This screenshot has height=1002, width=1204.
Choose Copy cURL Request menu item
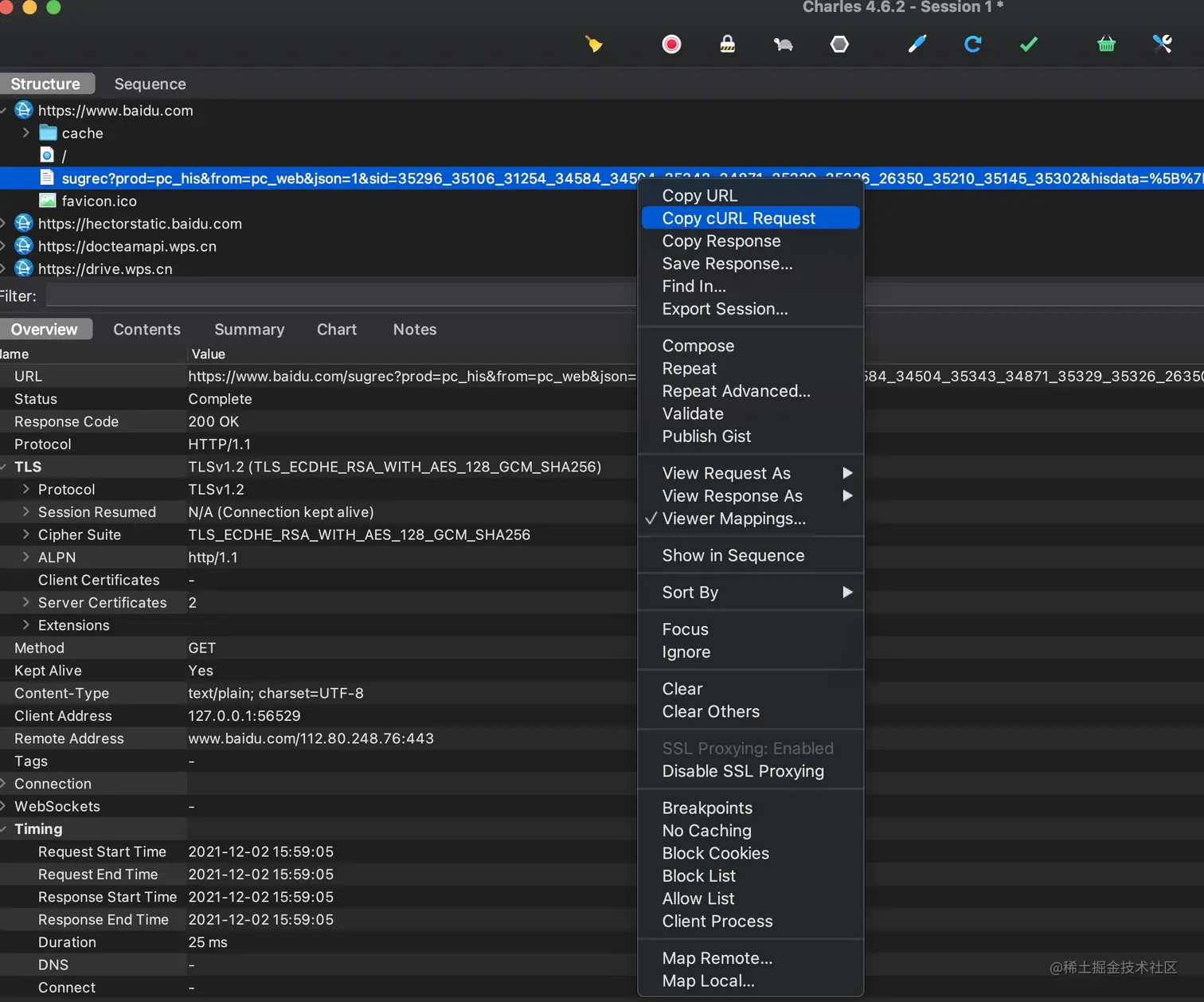tap(750, 217)
